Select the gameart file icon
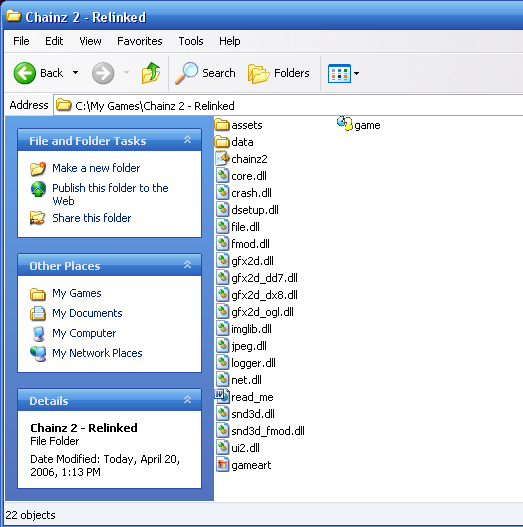Screen dimensions: 523x527 coord(222,465)
